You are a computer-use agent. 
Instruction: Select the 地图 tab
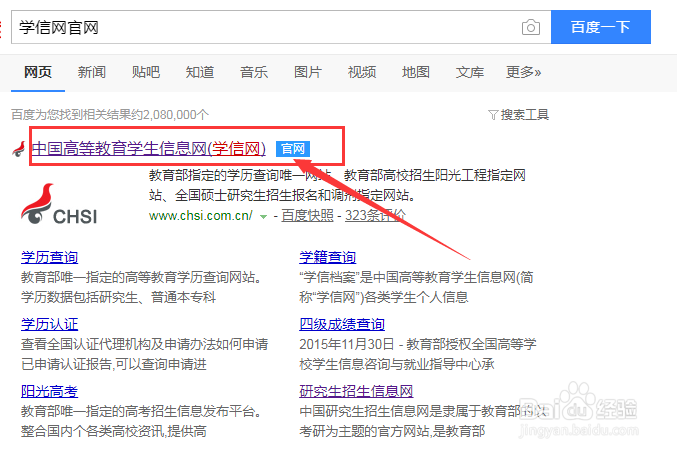tap(416, 72)
